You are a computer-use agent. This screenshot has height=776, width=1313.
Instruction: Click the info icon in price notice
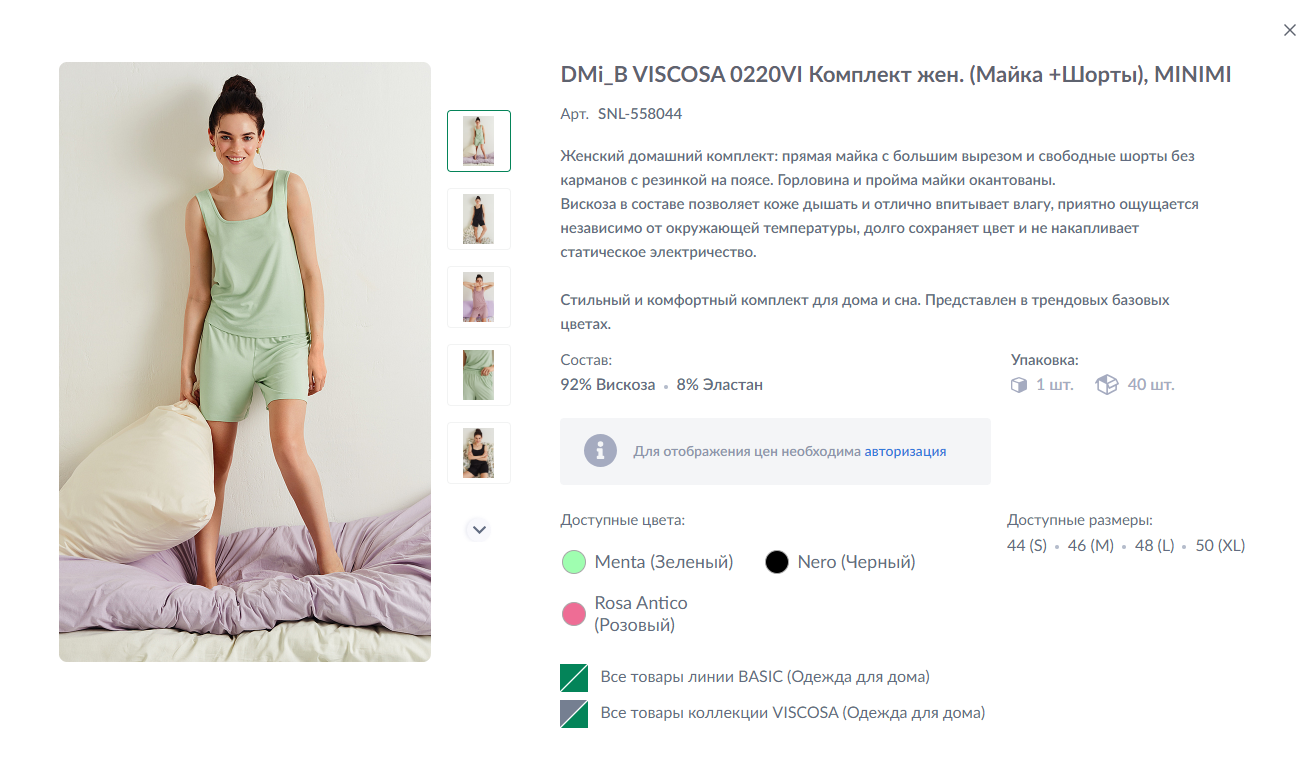[x=601, y=451]
